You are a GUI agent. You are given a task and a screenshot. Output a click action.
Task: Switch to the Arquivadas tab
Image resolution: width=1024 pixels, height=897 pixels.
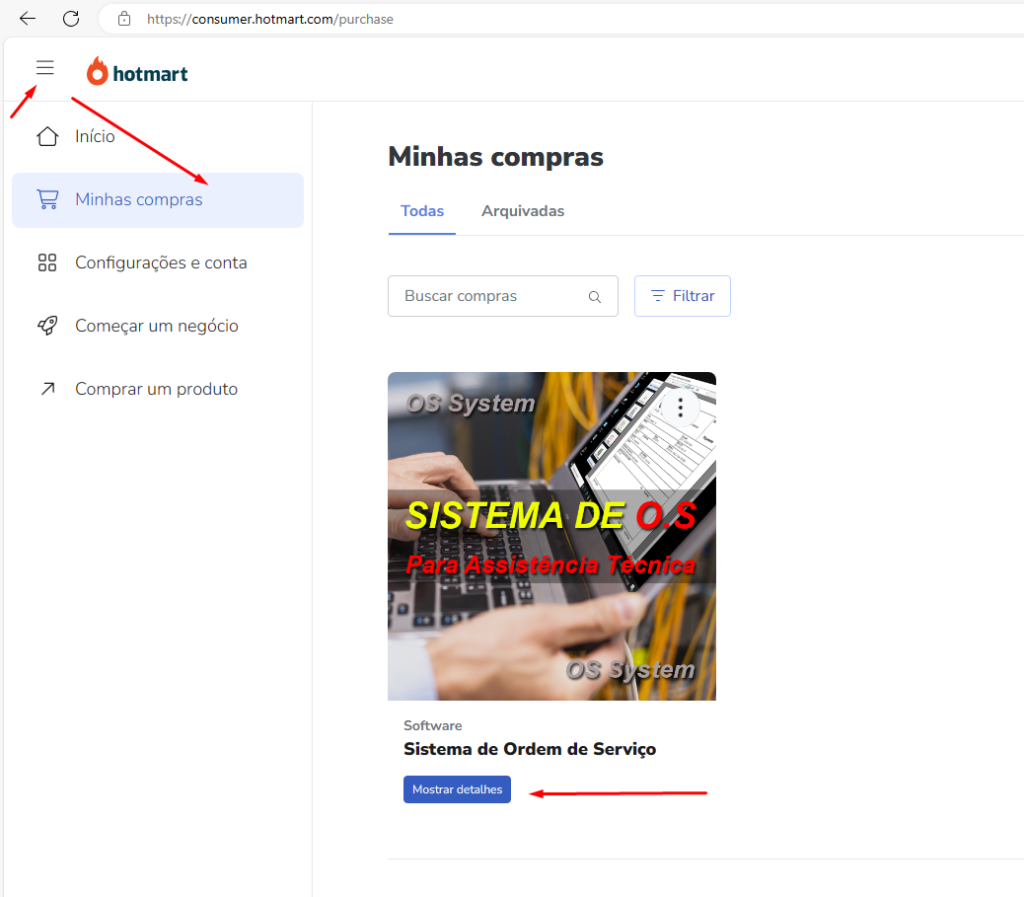[x=522, y=211]
